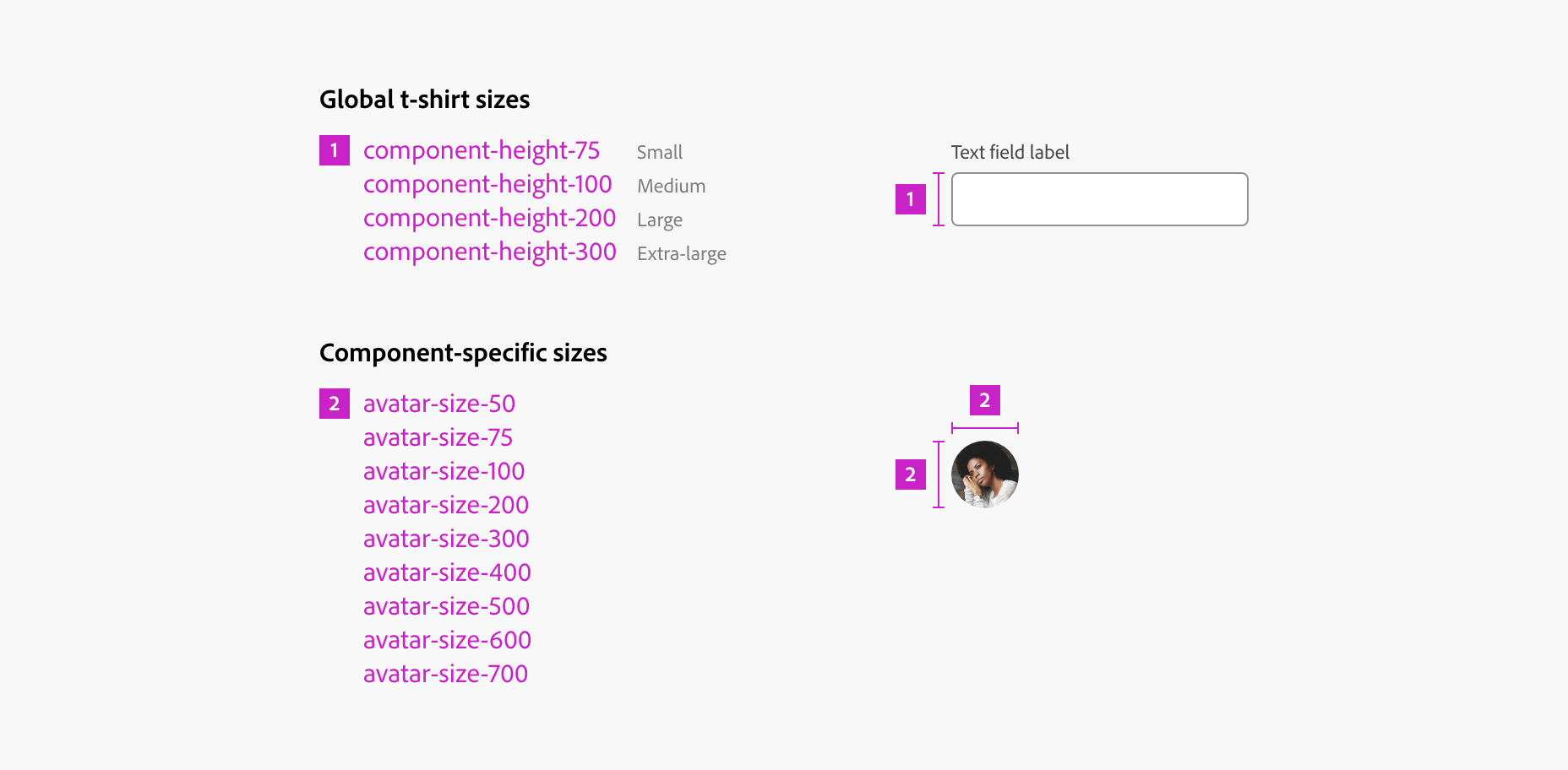Click the 2 badge above the avatar
The height and width of the screenshot is (770, 1568).
pos(984,400)
